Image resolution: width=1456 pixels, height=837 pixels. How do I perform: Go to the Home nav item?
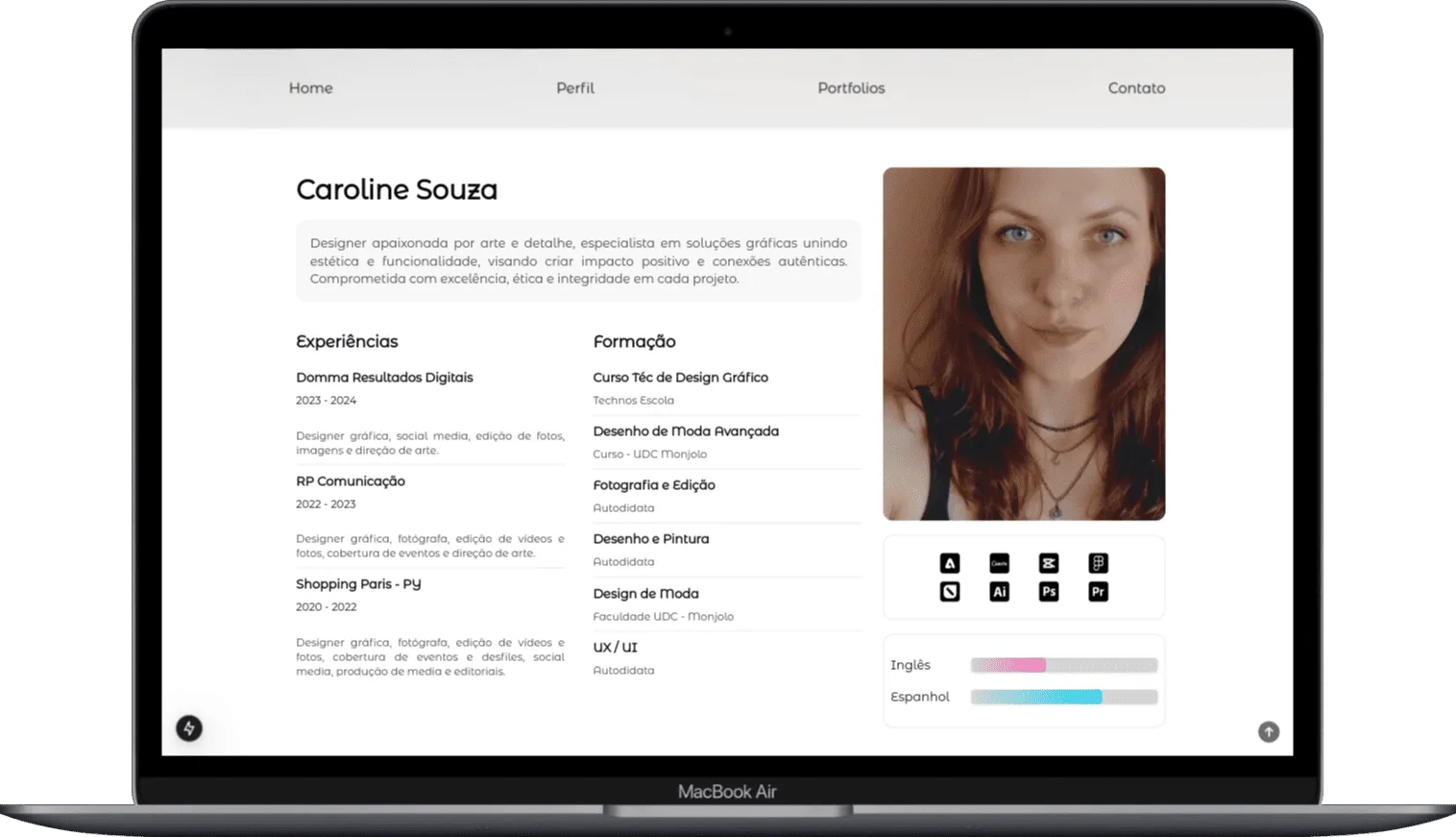click(x=310, y=88)
